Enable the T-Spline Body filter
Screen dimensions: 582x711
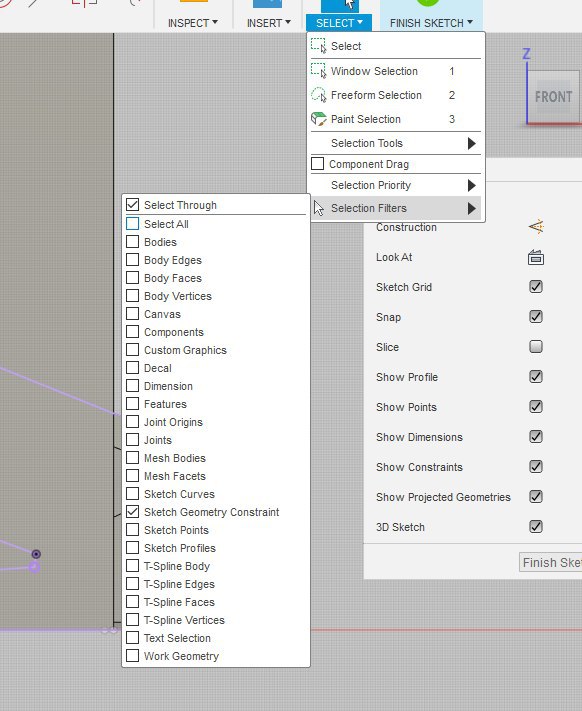coord(132,565)
